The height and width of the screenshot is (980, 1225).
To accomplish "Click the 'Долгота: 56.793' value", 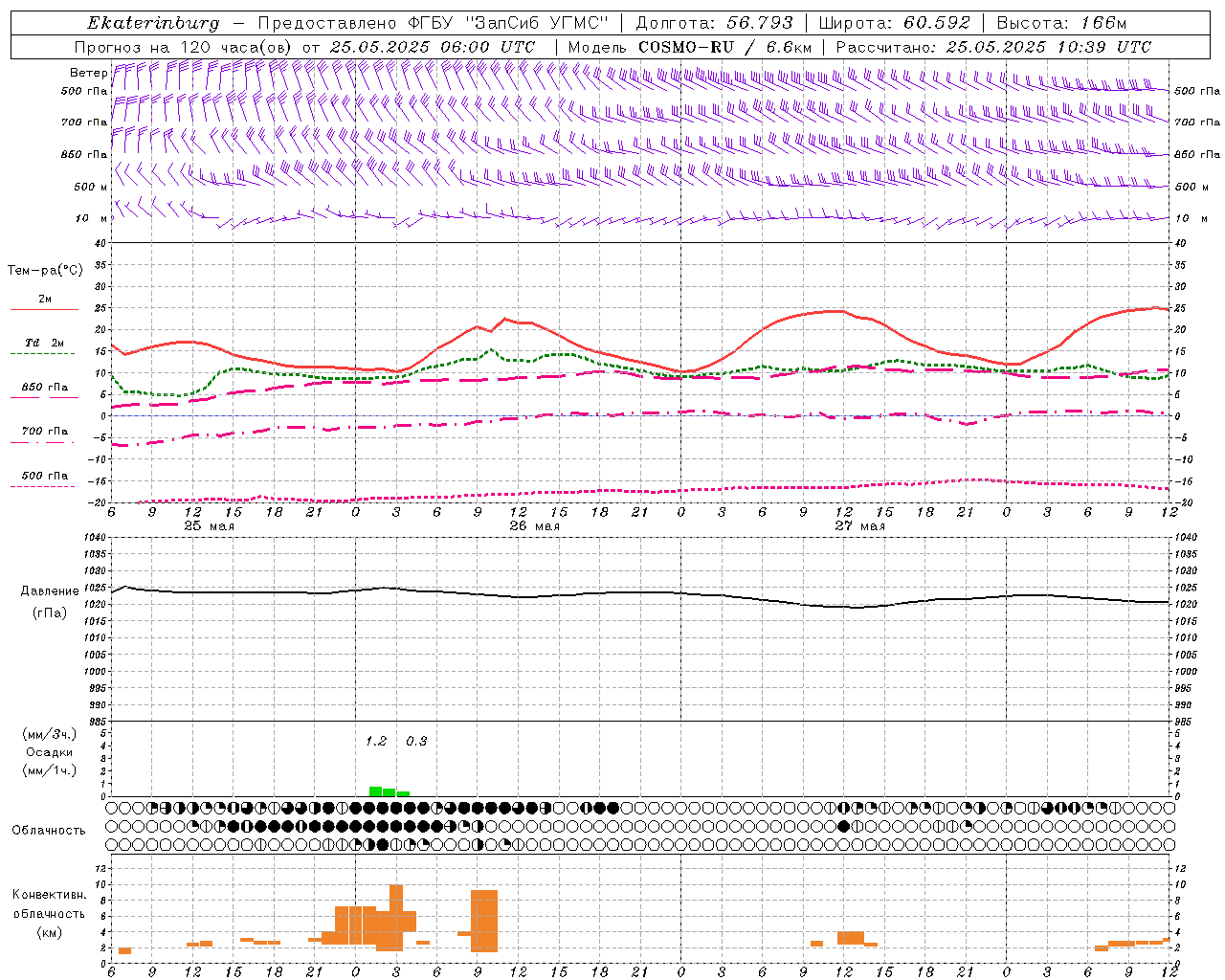I will [714, 23].
